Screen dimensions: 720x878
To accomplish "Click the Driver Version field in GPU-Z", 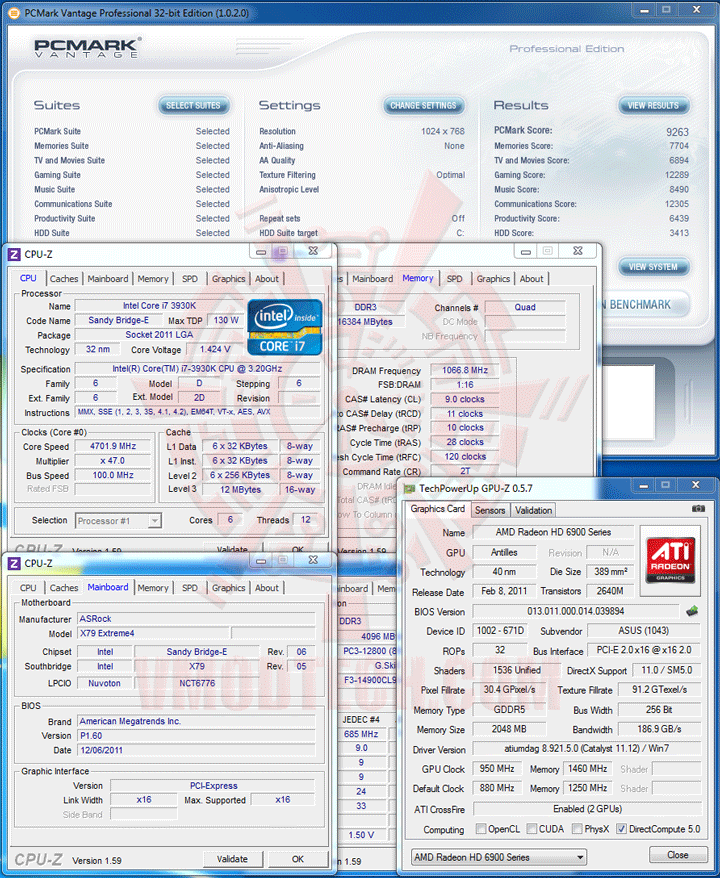I will coord(586,749).
